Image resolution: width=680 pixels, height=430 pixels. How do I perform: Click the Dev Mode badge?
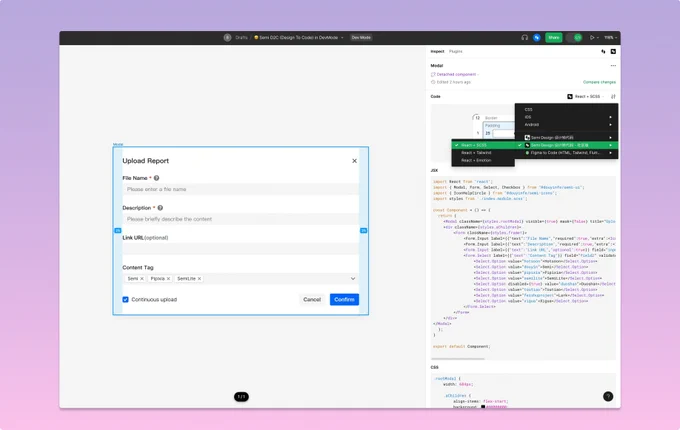[x=361, y=38]
